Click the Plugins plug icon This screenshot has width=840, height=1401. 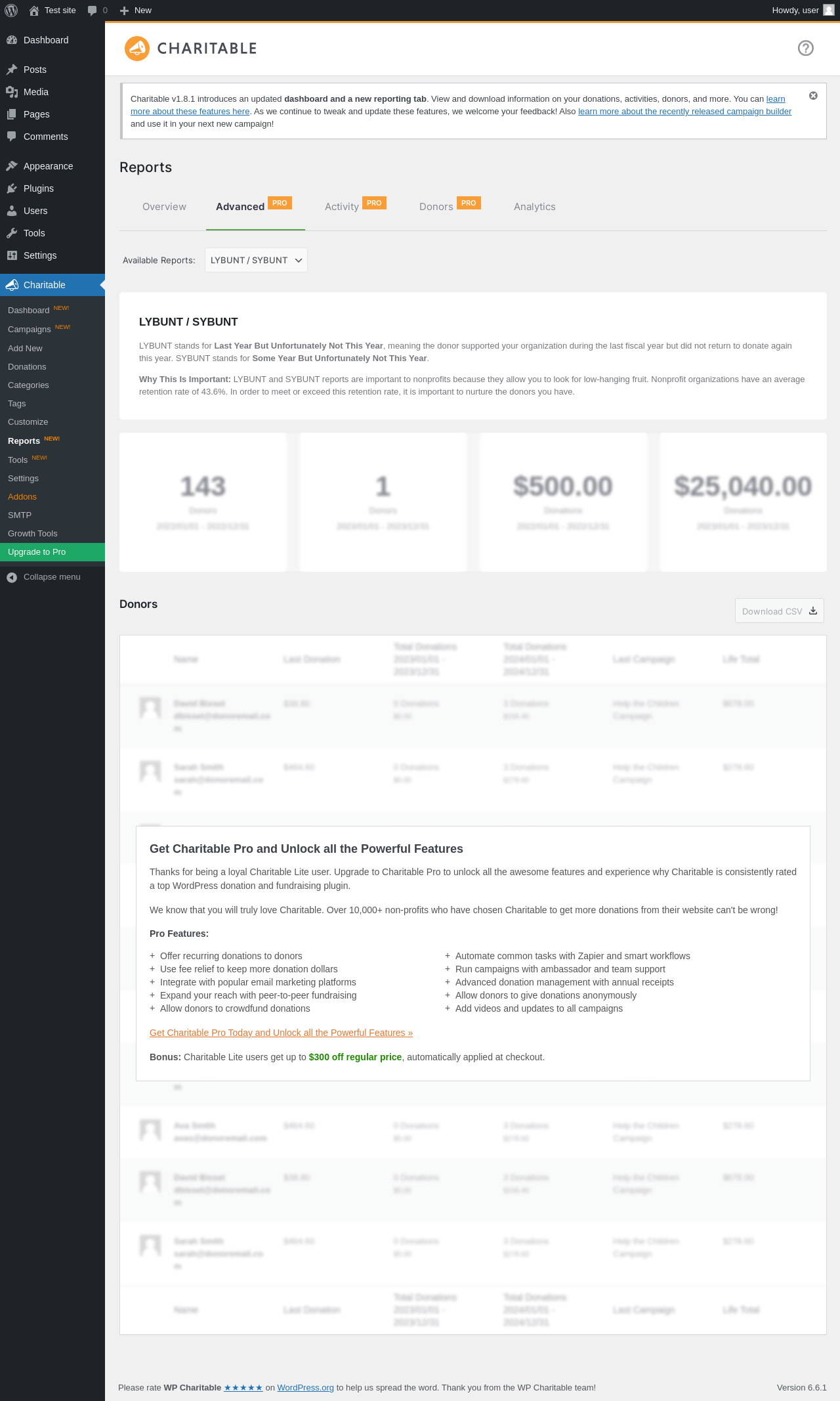click(x=12, y=188)
